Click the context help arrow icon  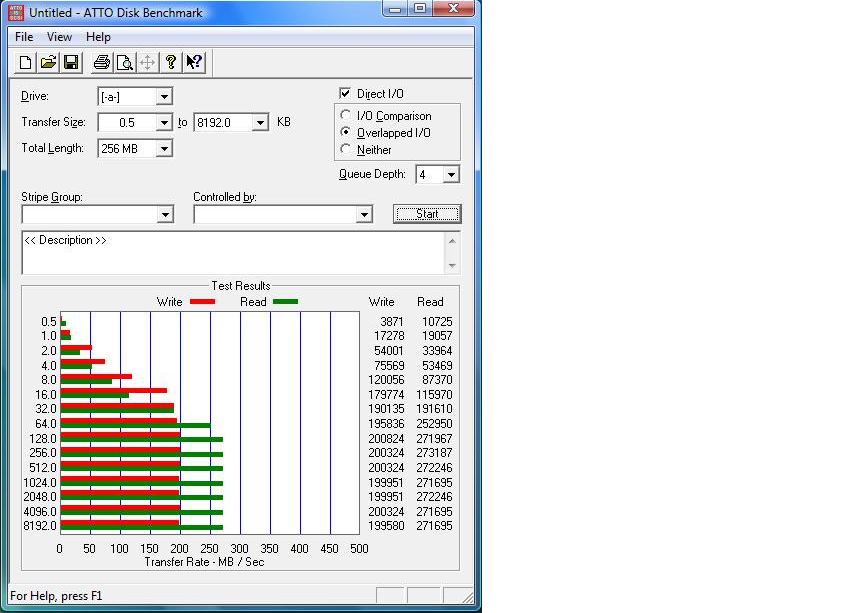pyautogui.click(x=194, y=62)
